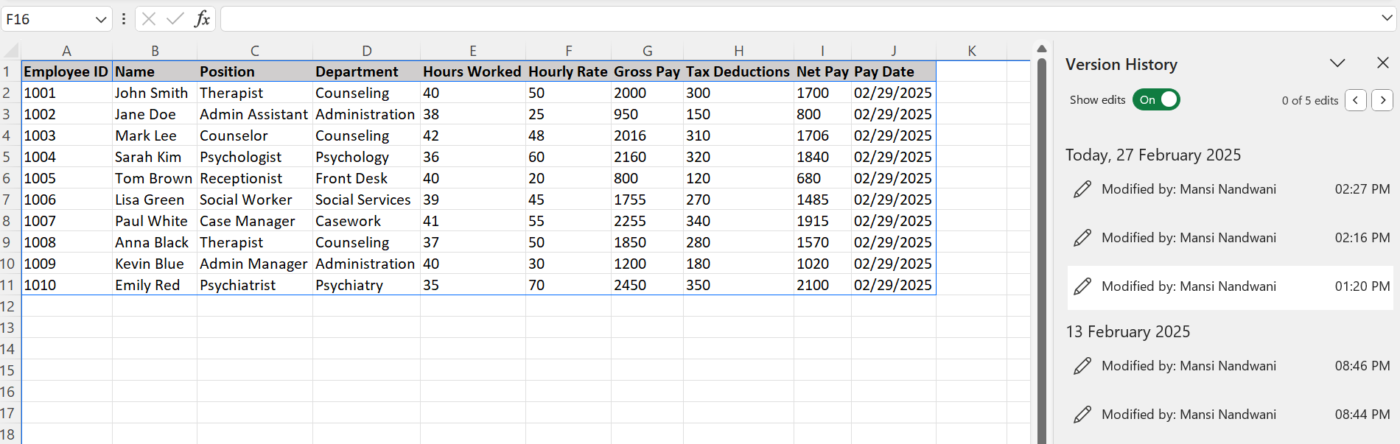1400x444 pixels.
Task: Click pencil icon for 08:46 PM version
Action: point(1081,366)
